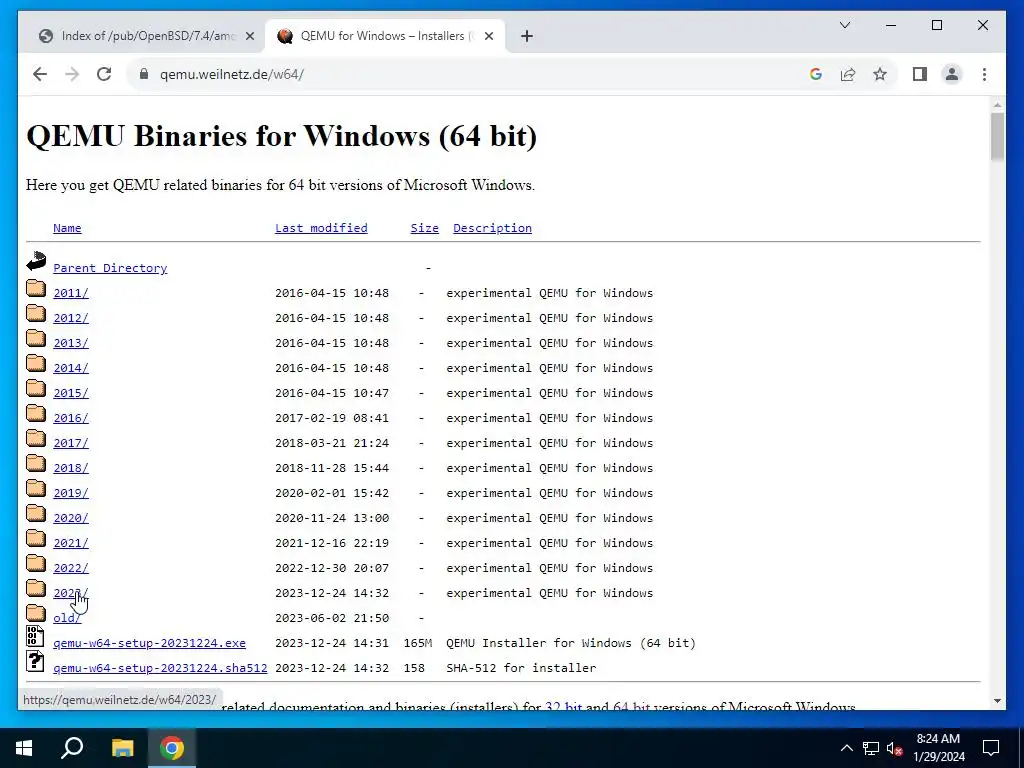Open the 2018/ folder link
This screenshot has height=768, width=1024.
(x=71, y=468)
